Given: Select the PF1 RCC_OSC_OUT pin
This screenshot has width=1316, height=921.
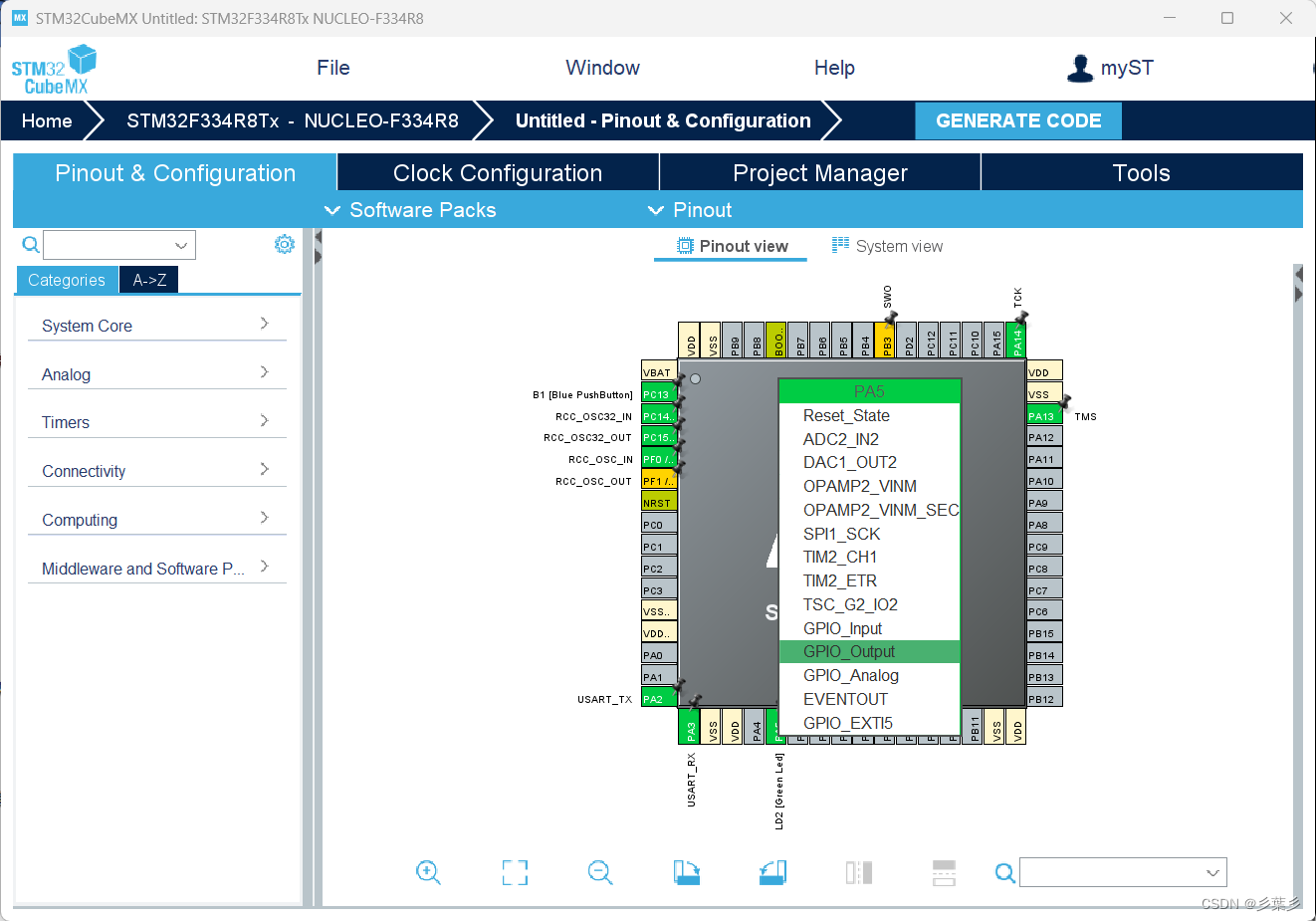Looking at the screenshot, I should tap(659, 481).
